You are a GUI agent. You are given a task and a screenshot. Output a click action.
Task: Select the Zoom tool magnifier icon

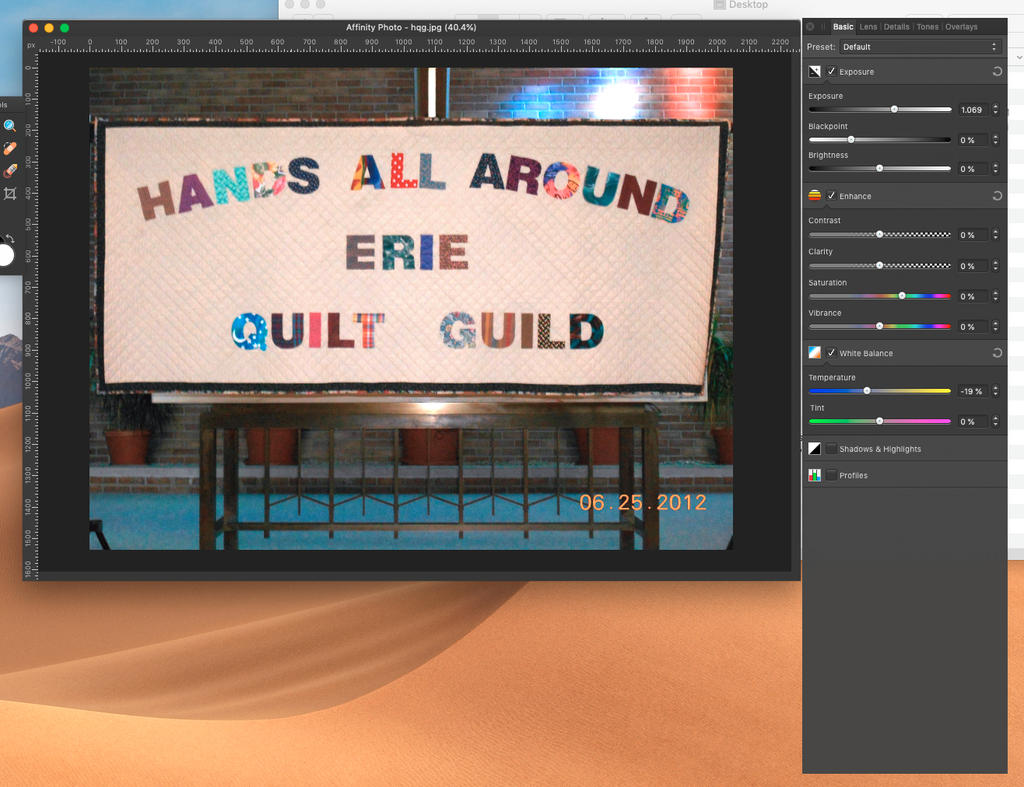10,126
